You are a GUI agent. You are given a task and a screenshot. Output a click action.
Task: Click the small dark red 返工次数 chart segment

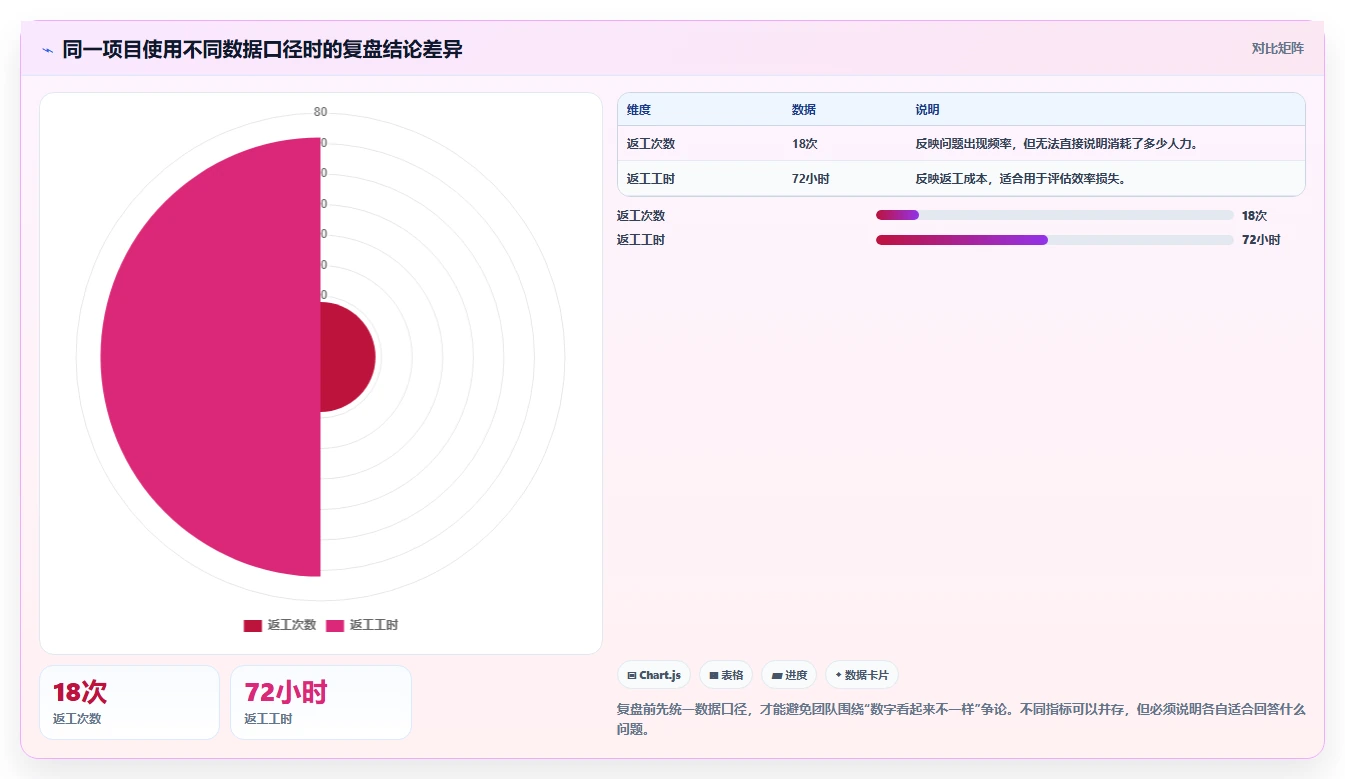[348, 357]
